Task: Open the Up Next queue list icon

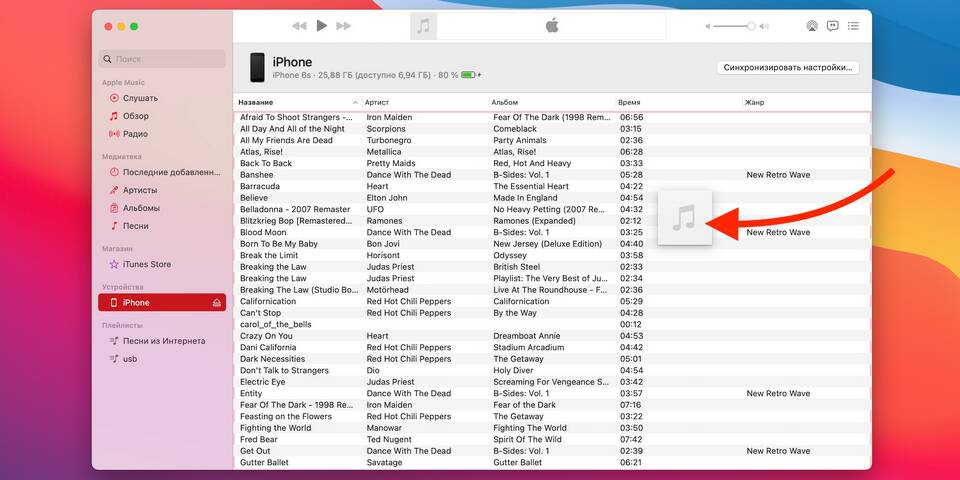Action: coord(853,26)
